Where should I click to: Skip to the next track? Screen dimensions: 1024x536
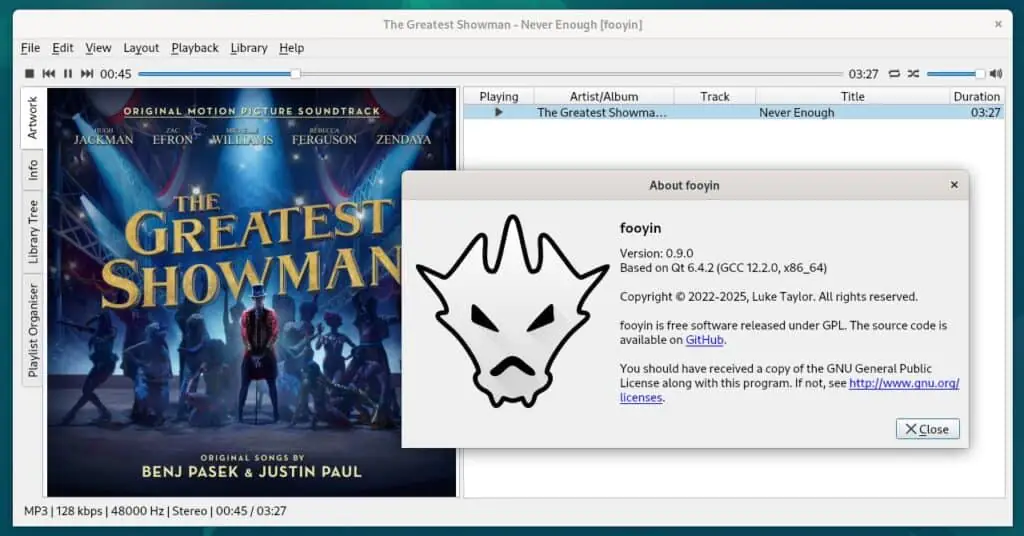(x=87, y=74)
